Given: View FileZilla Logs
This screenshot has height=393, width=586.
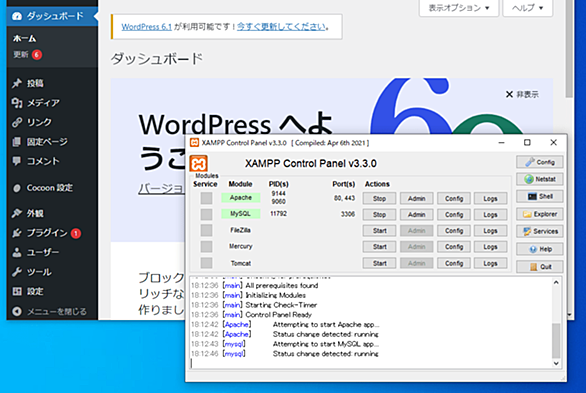Looking at the screenshot, I should [490, 230].
